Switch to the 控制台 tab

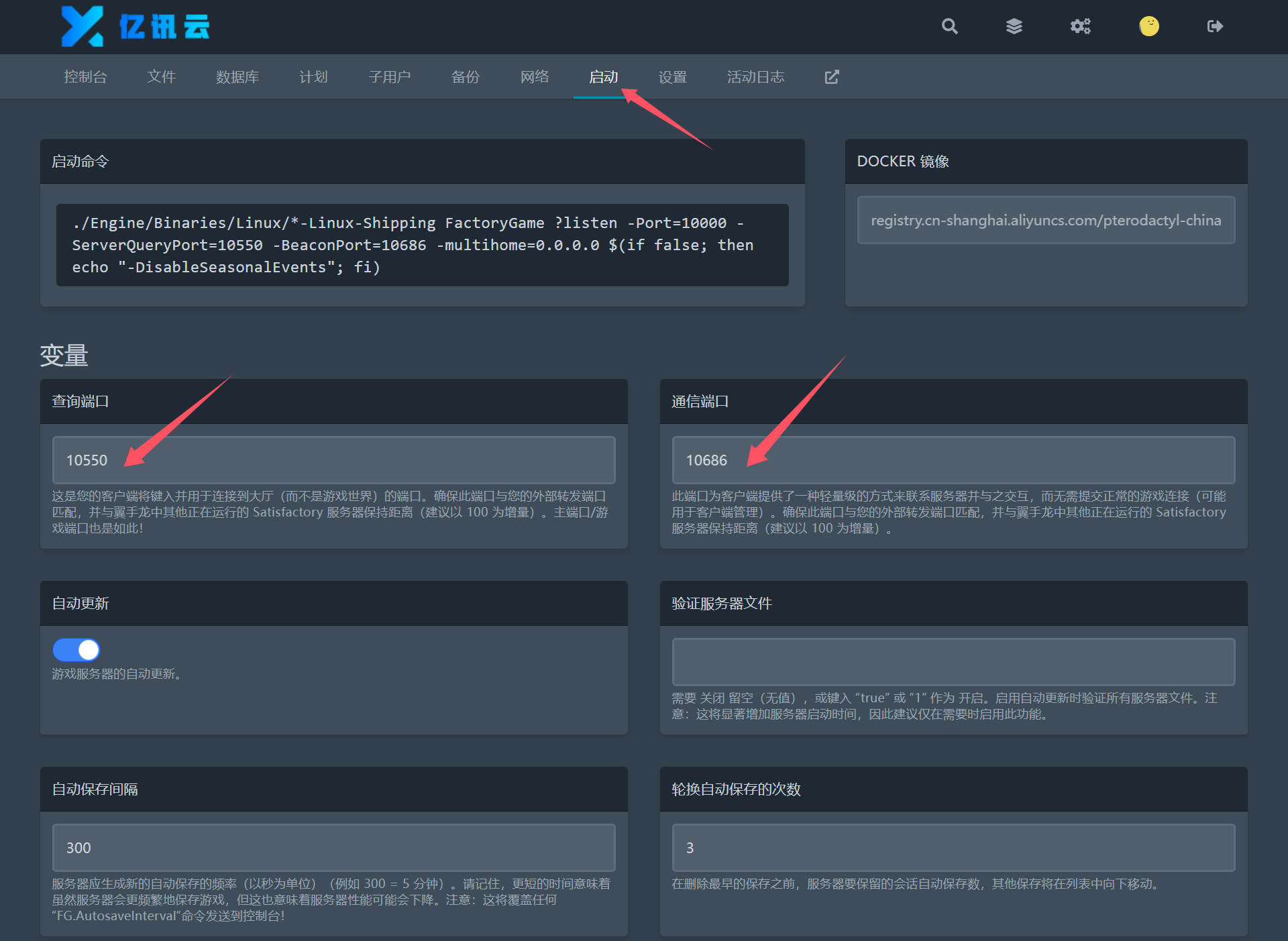(x=85, y=76)
